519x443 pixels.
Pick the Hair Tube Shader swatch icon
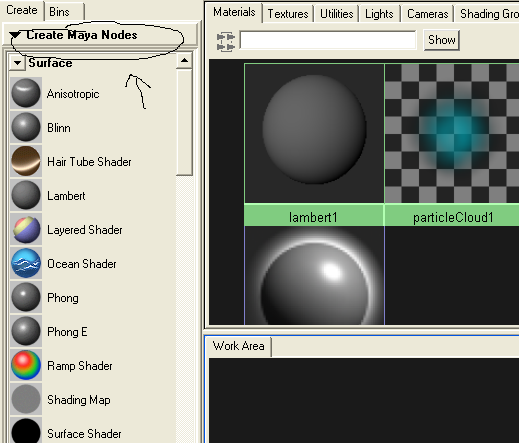26,161
